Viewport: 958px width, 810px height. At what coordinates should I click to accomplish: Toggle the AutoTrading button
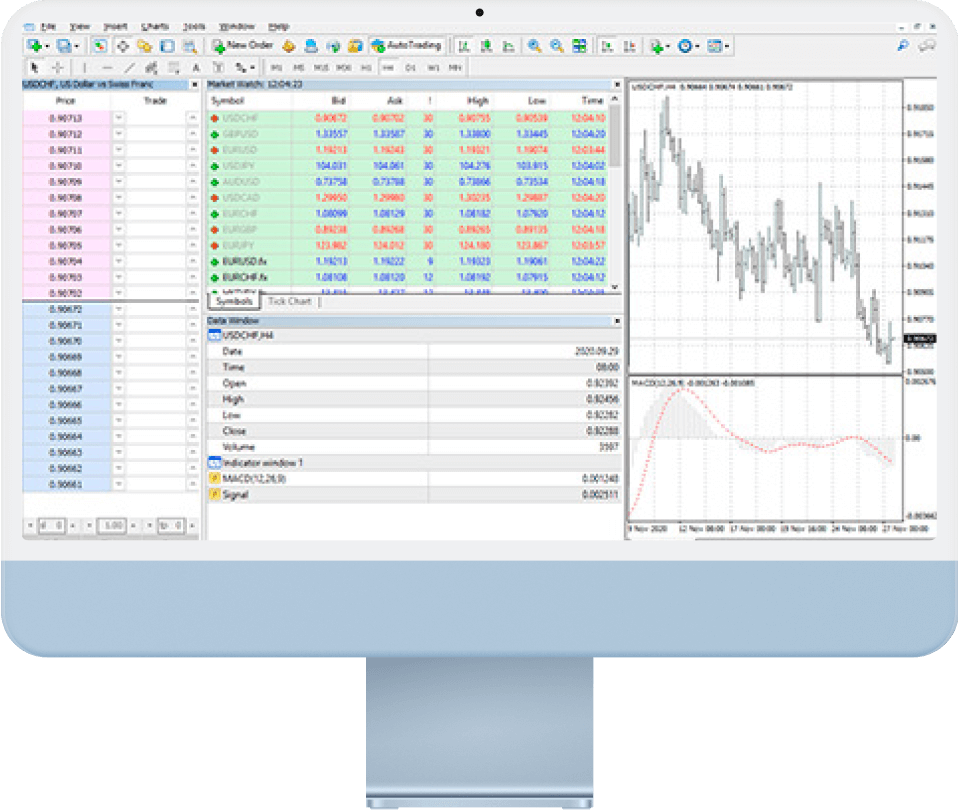(x=406, y=46)
